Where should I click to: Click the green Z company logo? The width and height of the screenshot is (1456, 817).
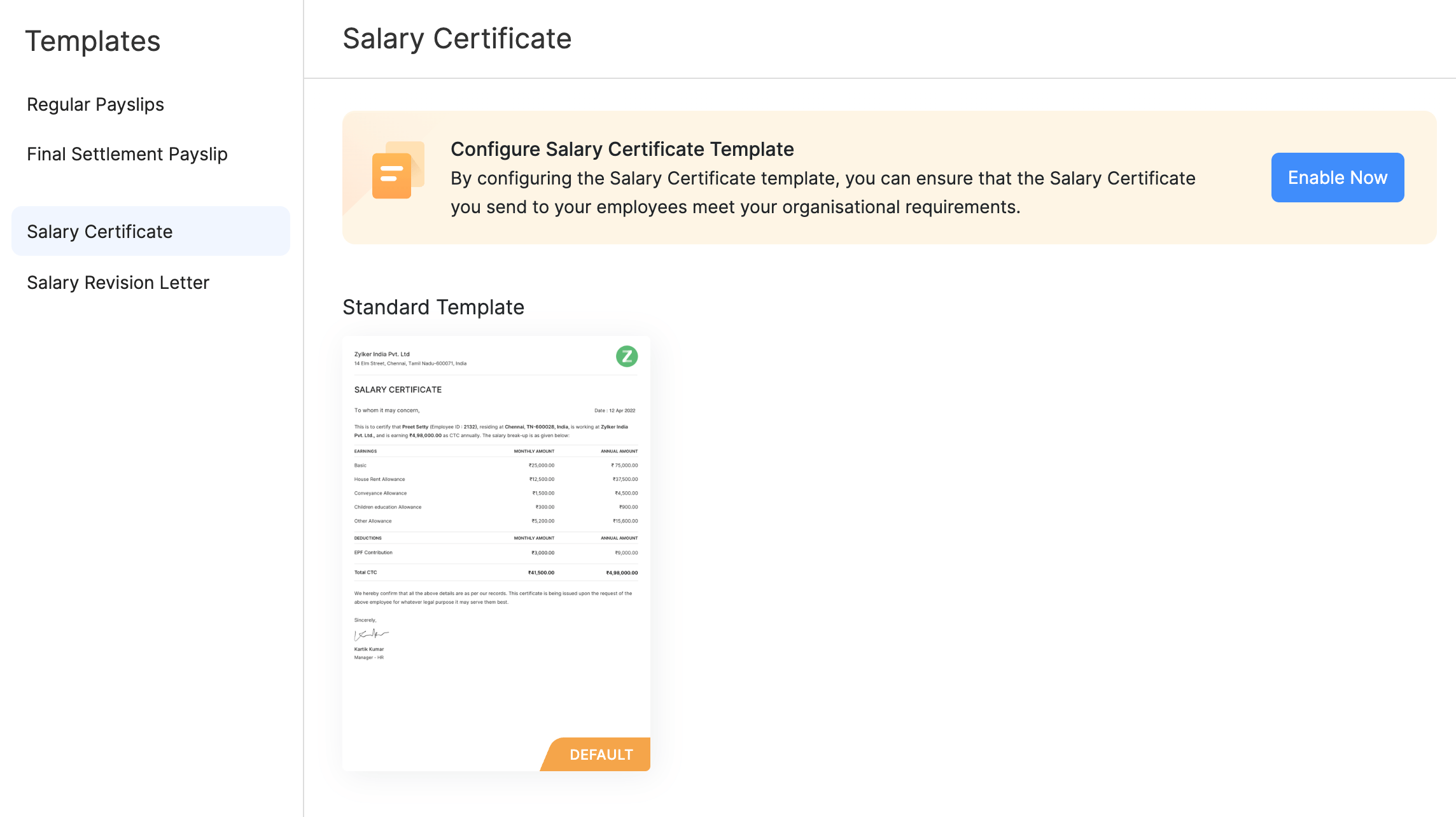[x=627, y=356]
